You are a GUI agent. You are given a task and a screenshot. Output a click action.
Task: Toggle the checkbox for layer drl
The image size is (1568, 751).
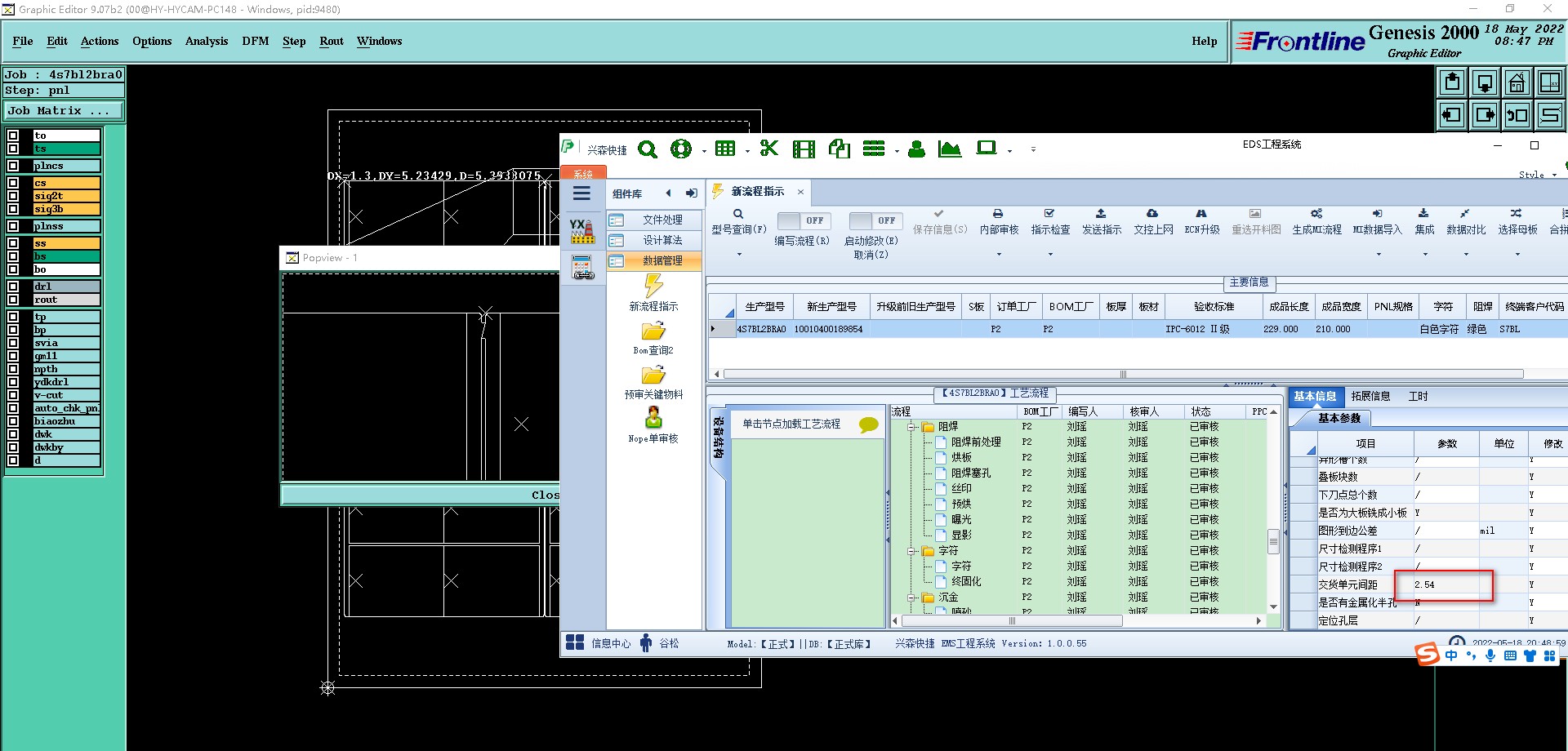[13, 287]
